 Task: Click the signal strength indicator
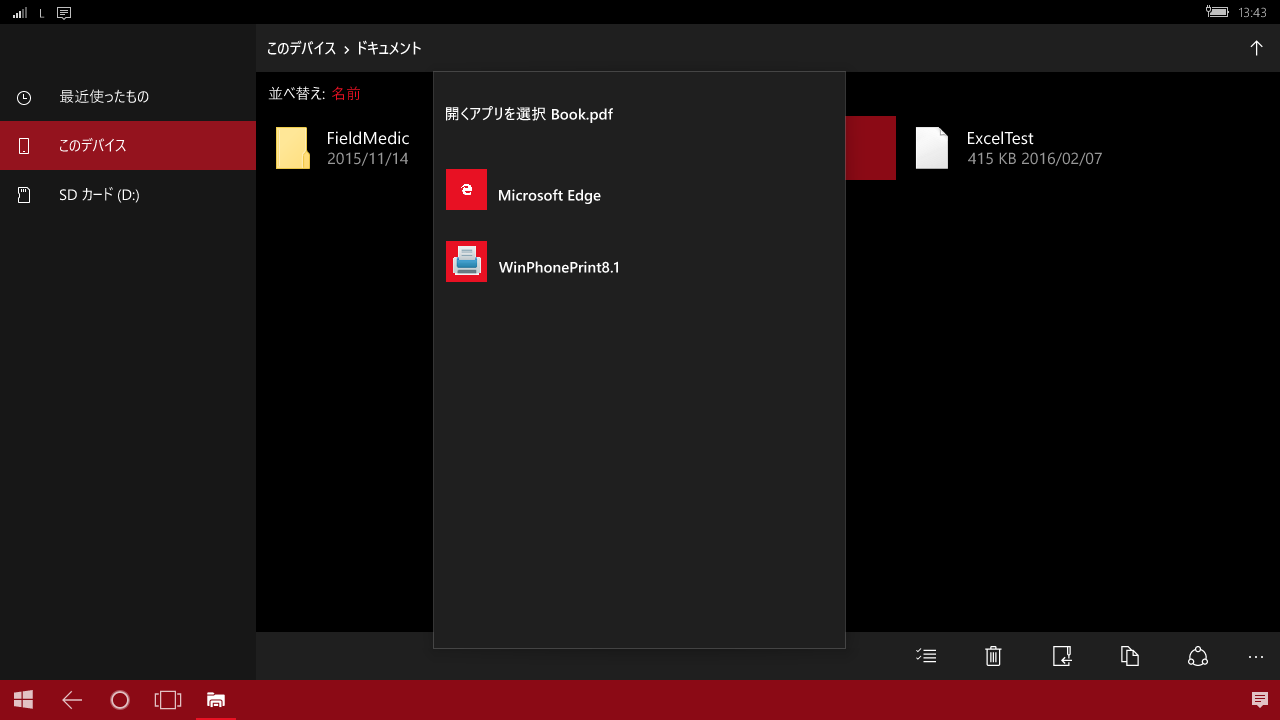19,13
